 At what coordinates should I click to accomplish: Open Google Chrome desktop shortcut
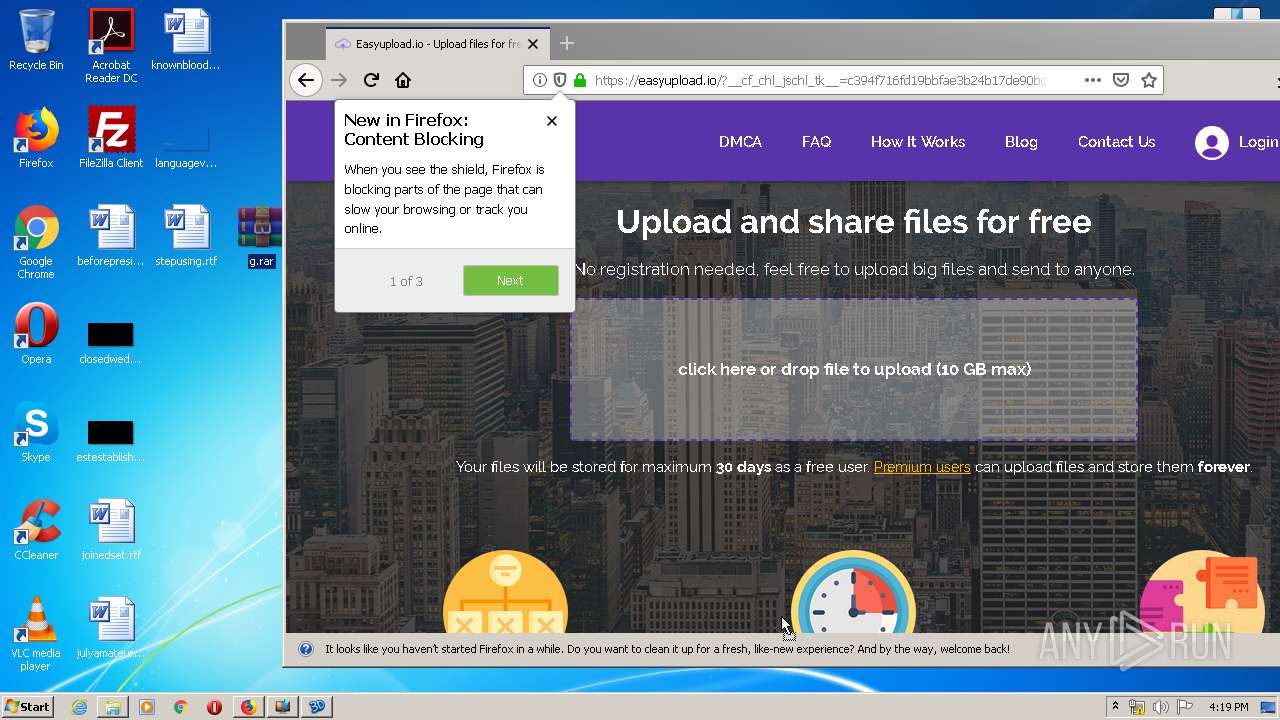pos(36,242)
